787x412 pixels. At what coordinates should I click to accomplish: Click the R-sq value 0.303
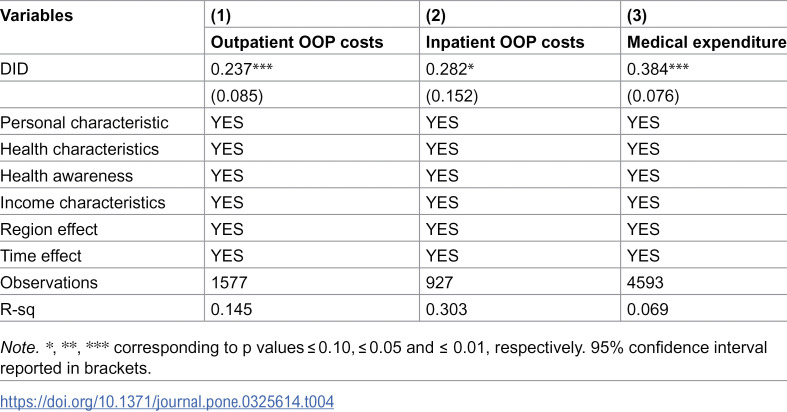pyautogui.click(x=446, y=309)
